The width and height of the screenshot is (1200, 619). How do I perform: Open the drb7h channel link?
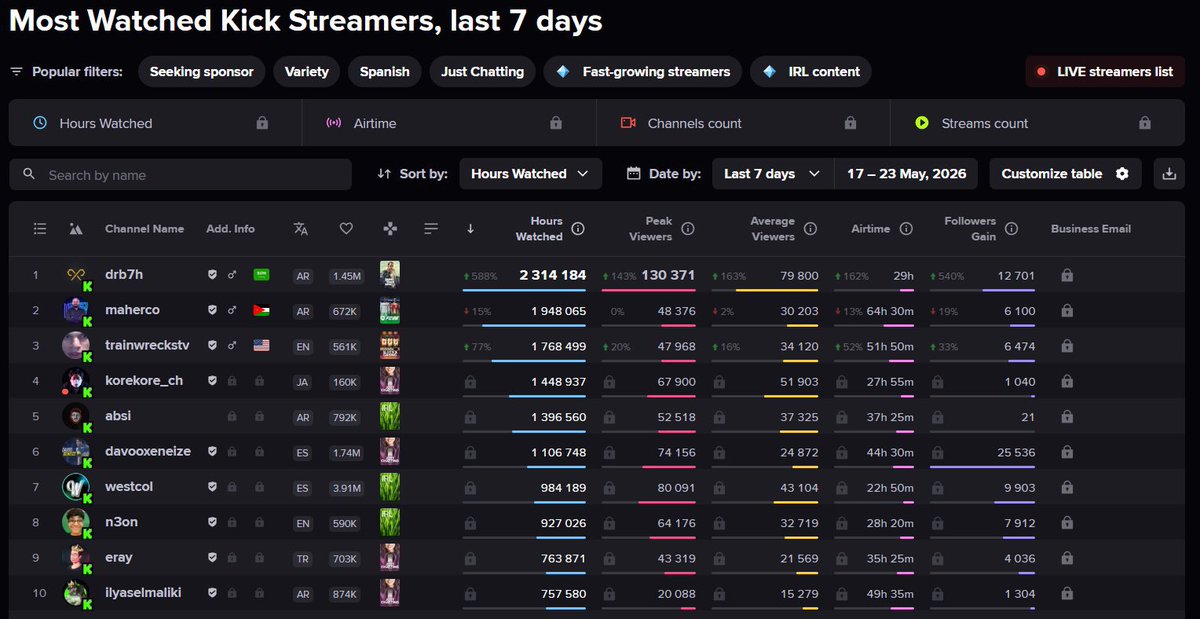pos(124,275)
